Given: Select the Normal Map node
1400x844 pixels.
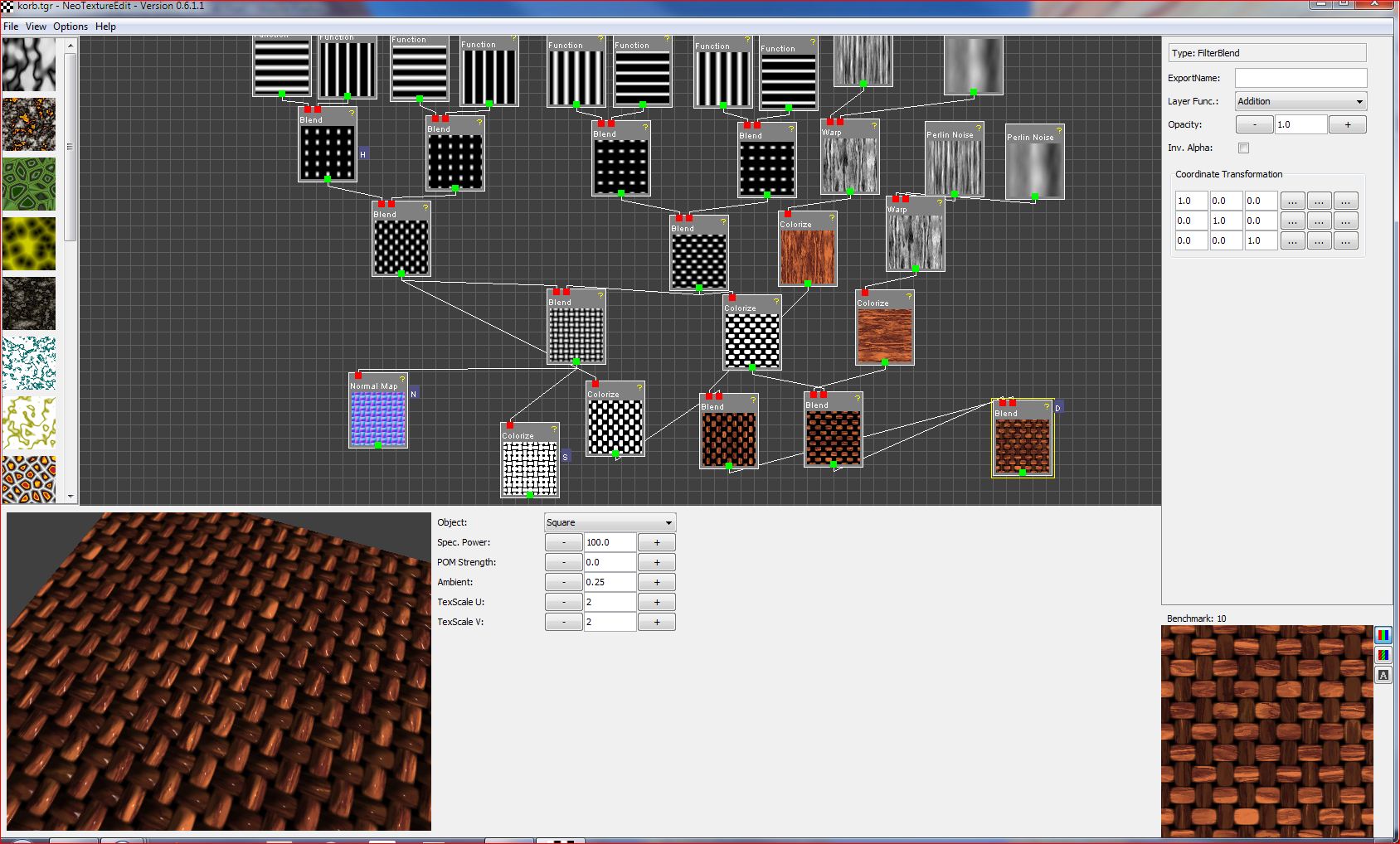Looking at the screenshot, I should (378, 410).
